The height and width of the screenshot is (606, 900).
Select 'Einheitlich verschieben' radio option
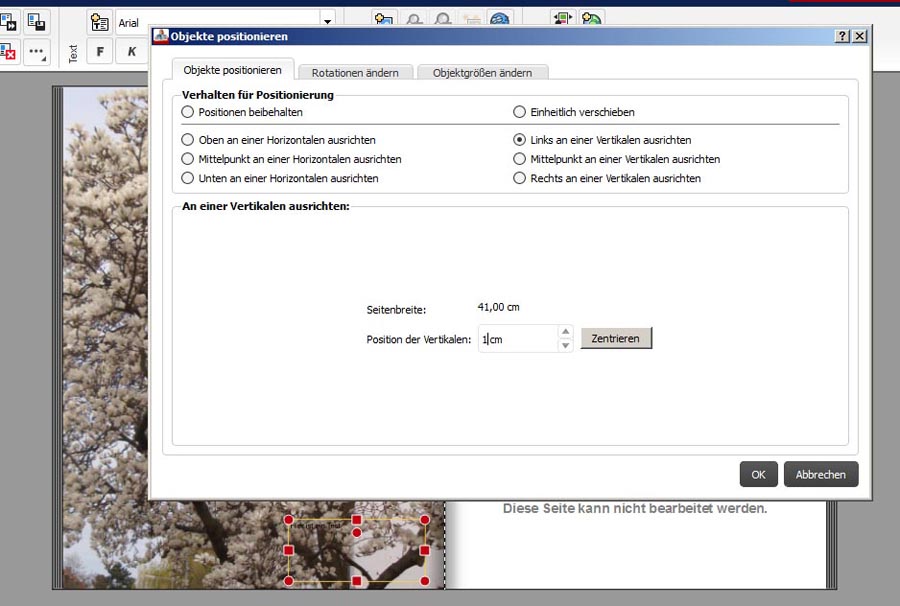[519, 113]
